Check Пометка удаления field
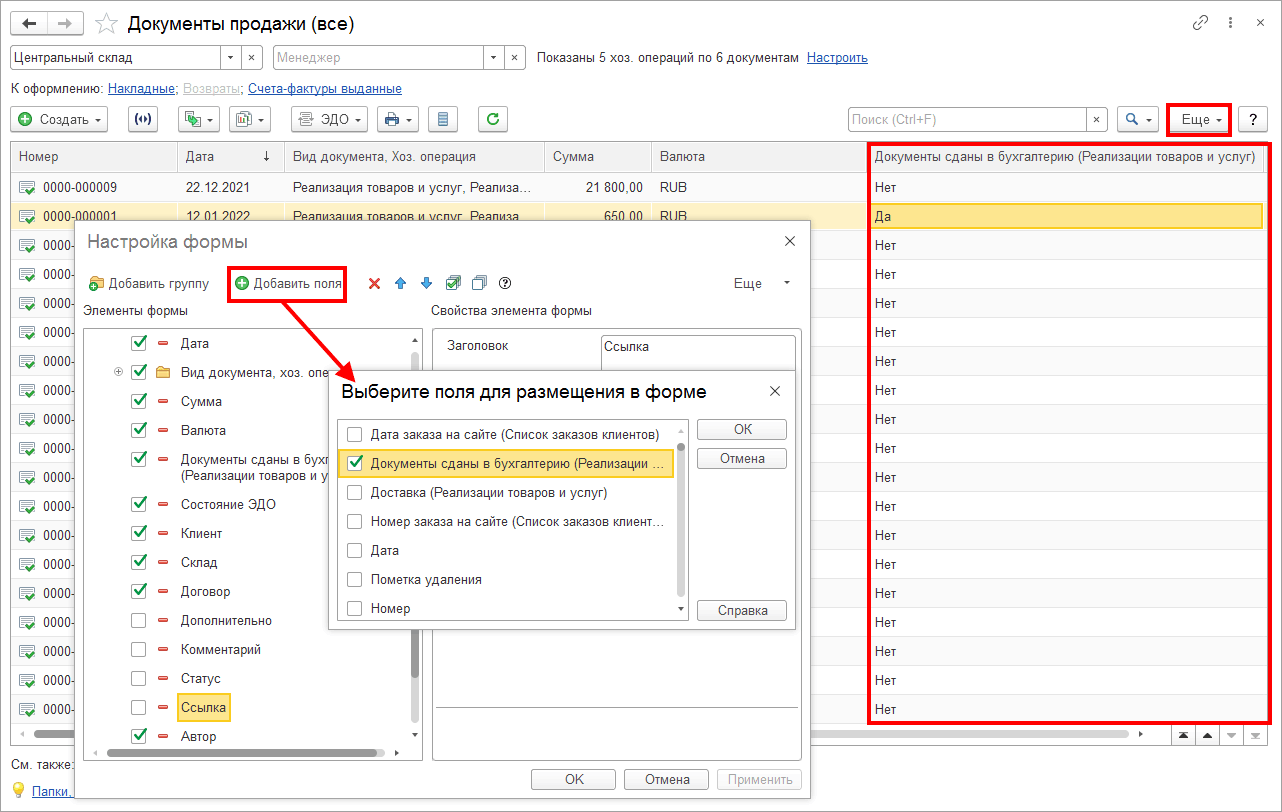The image size is (1282, 812). [x=353, y=579]
